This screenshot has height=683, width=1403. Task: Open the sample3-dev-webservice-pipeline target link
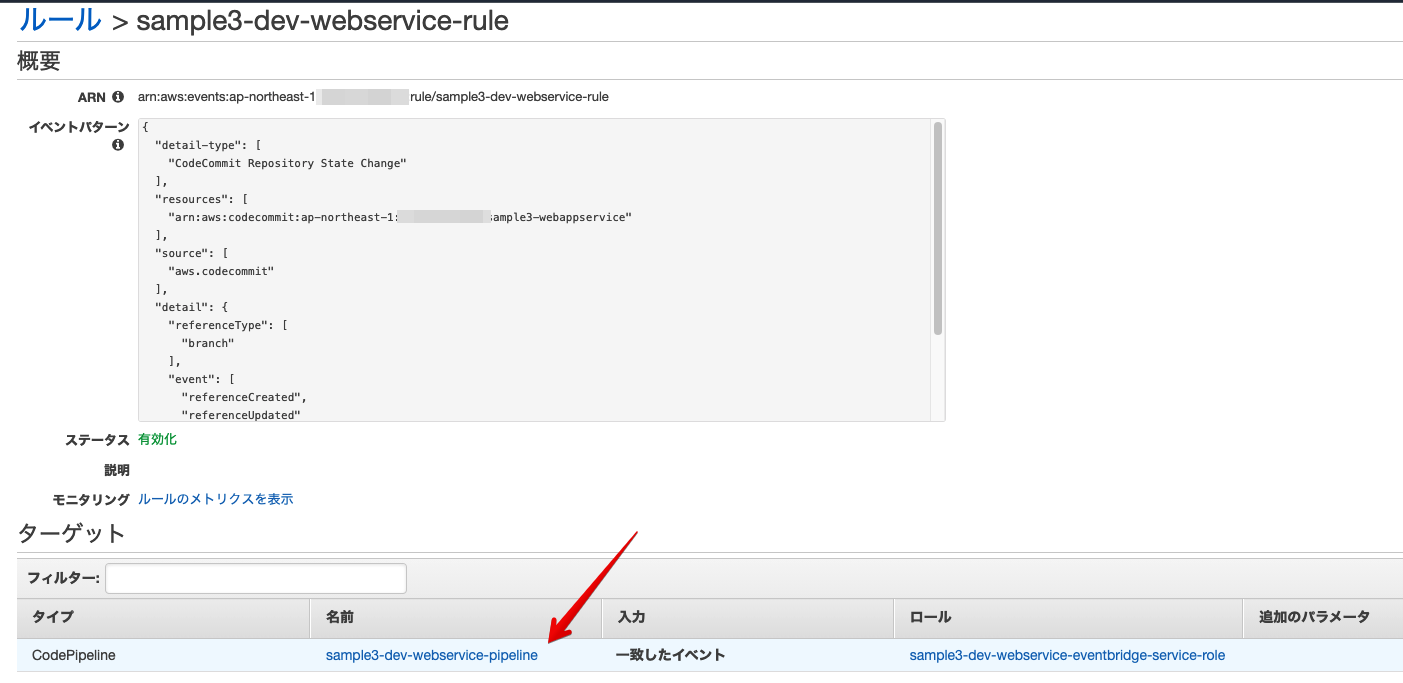pyautogui.click(x=431, y=655)
